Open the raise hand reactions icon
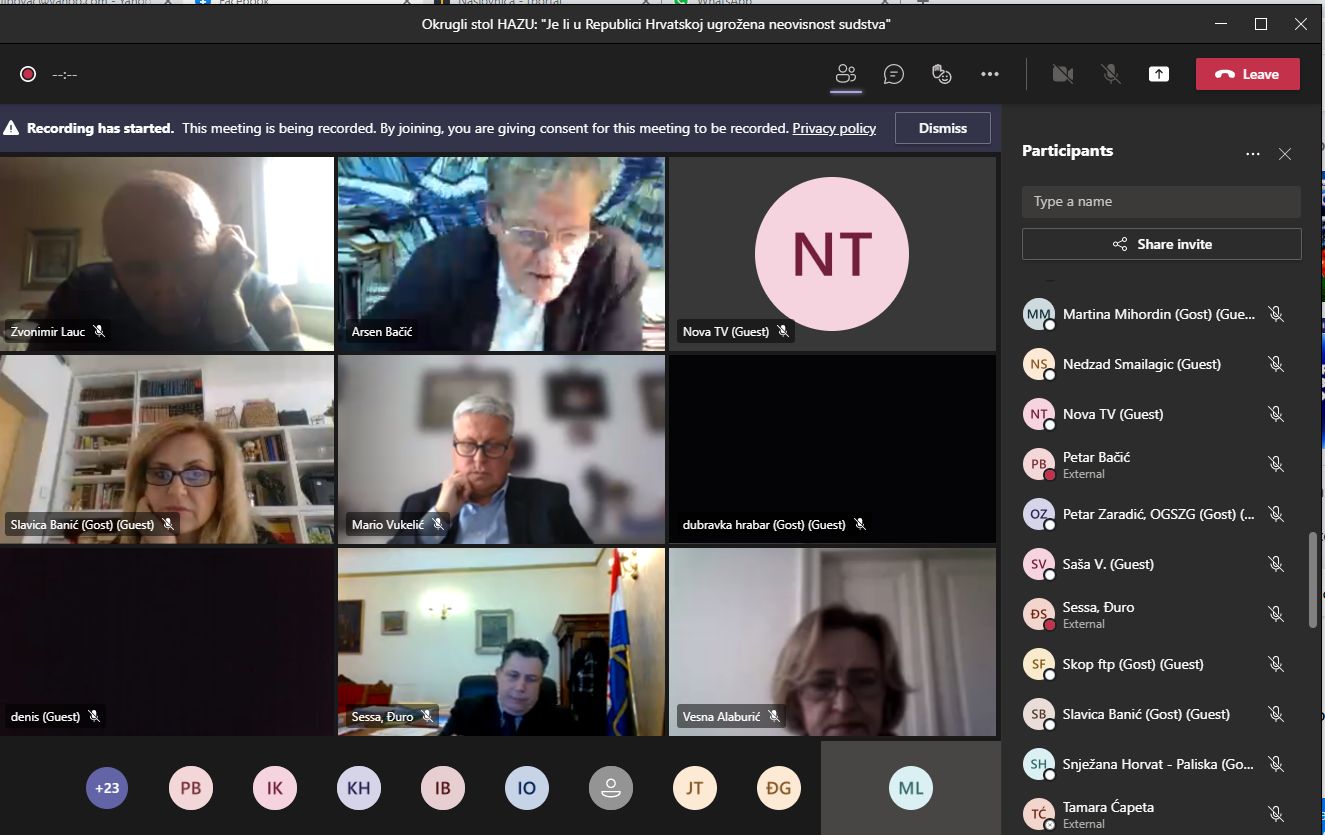This screenshot has height=835, width=1325. coord(941,74)
